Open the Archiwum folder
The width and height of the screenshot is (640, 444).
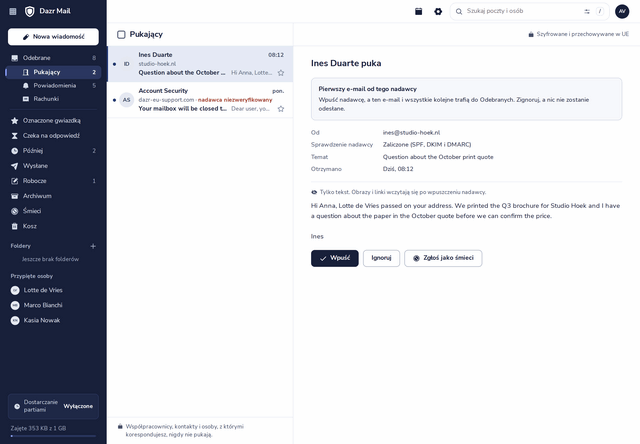pyautogui.click(x=53, y=196)
